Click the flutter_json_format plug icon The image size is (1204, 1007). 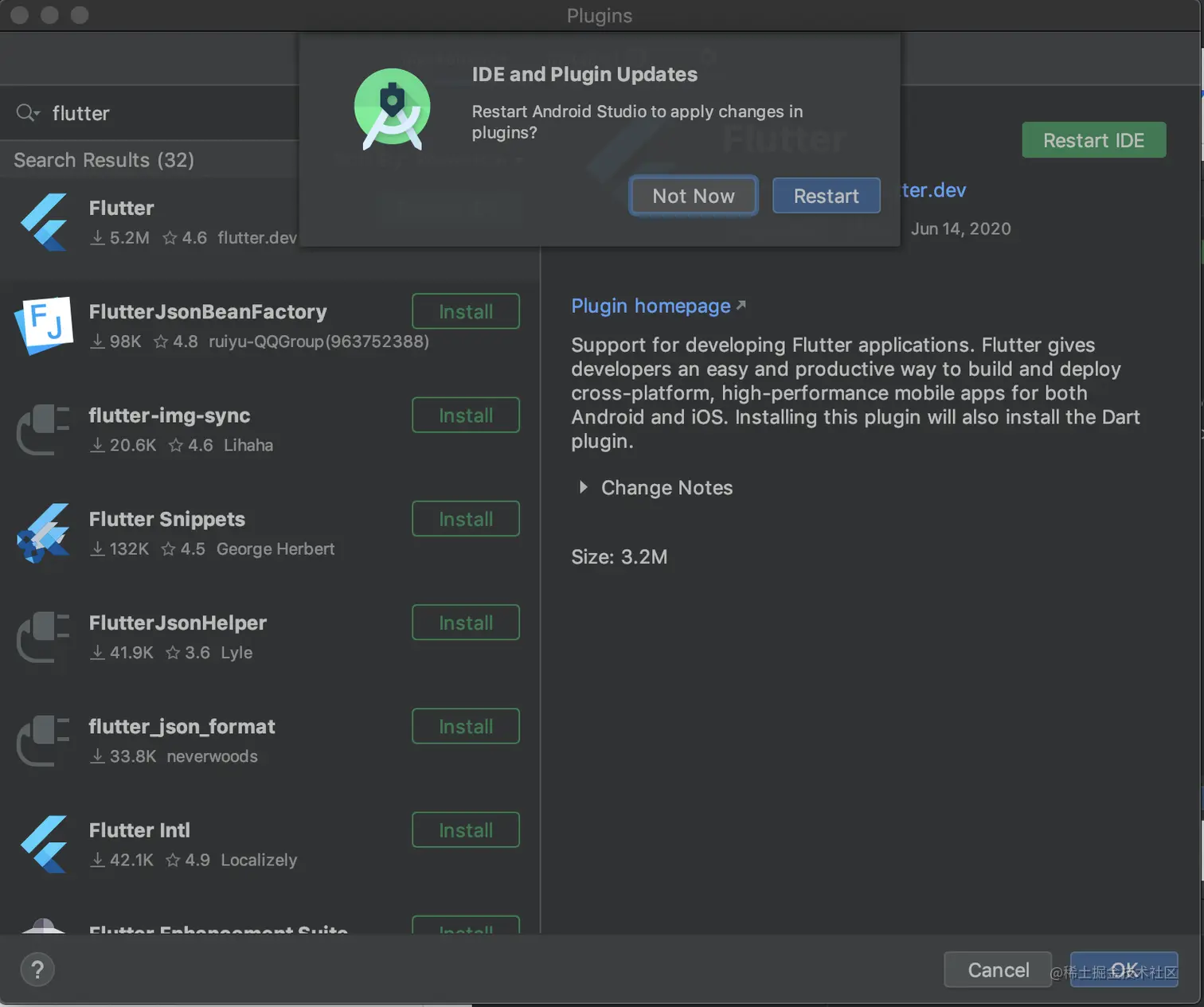(x=43, y=740)
